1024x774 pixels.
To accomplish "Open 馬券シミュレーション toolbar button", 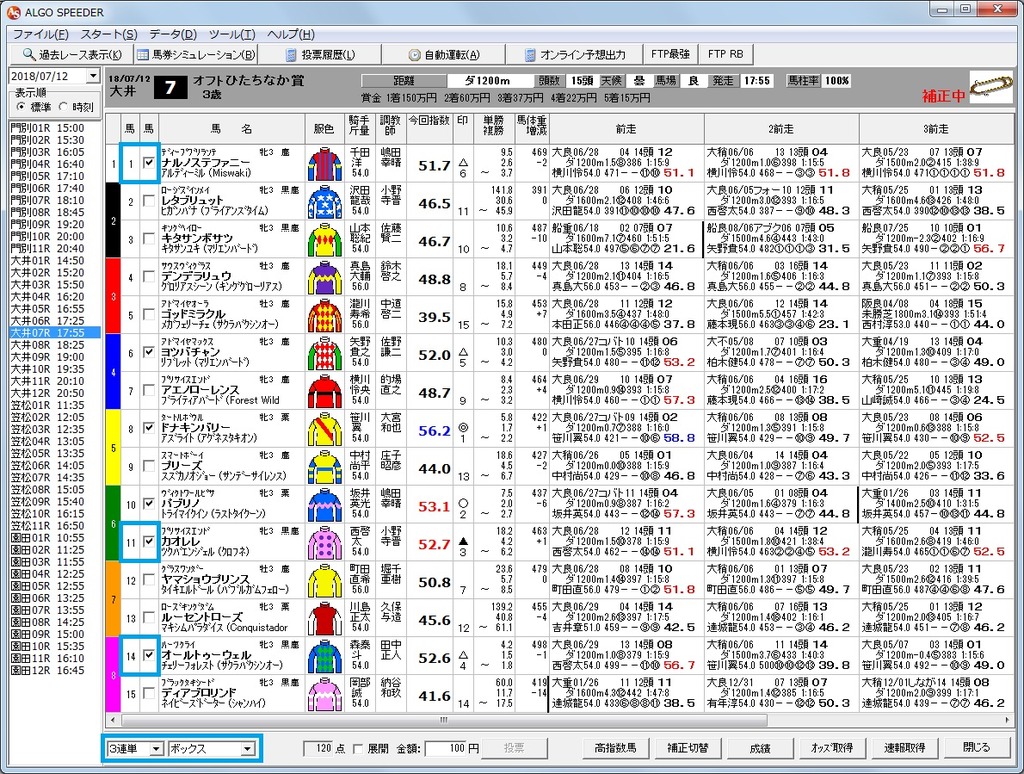I will [x=196, y=54].
